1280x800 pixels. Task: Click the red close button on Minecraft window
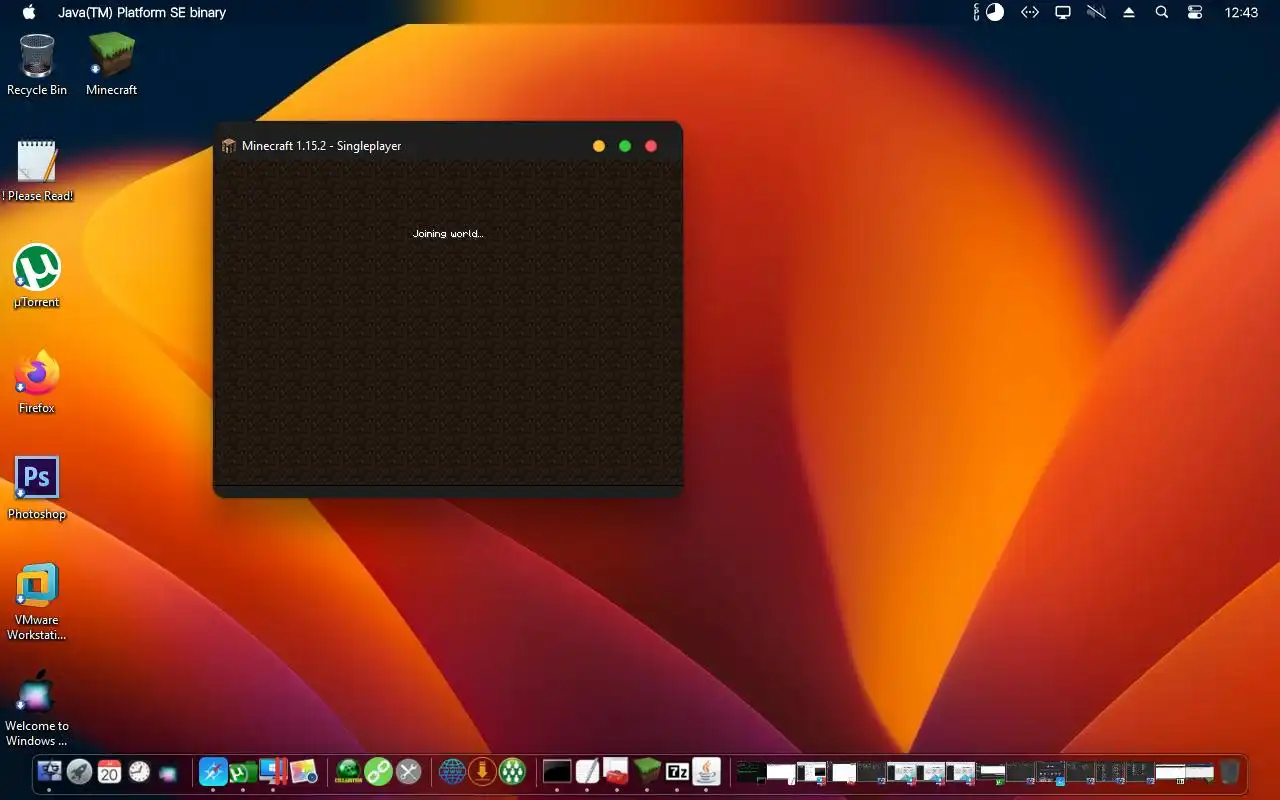(651, 146)
